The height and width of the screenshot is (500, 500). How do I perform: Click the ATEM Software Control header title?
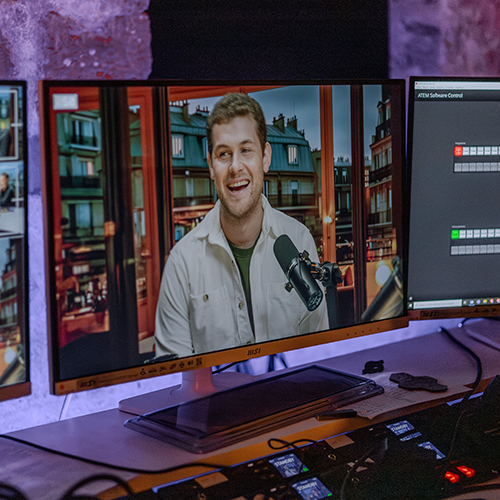click(x=440, y=96)
